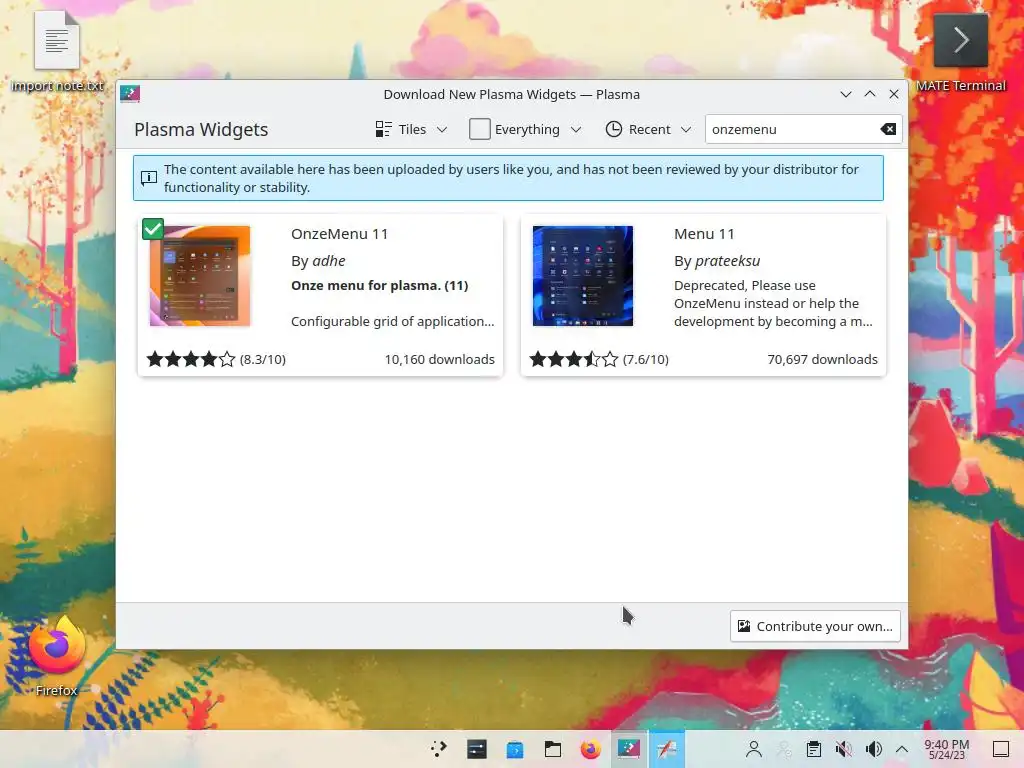Image resolution: width=1024 pixels, height=768 pixels.
Task: Open the clock showing 9:40 PM
Action: tap(946, 749)
